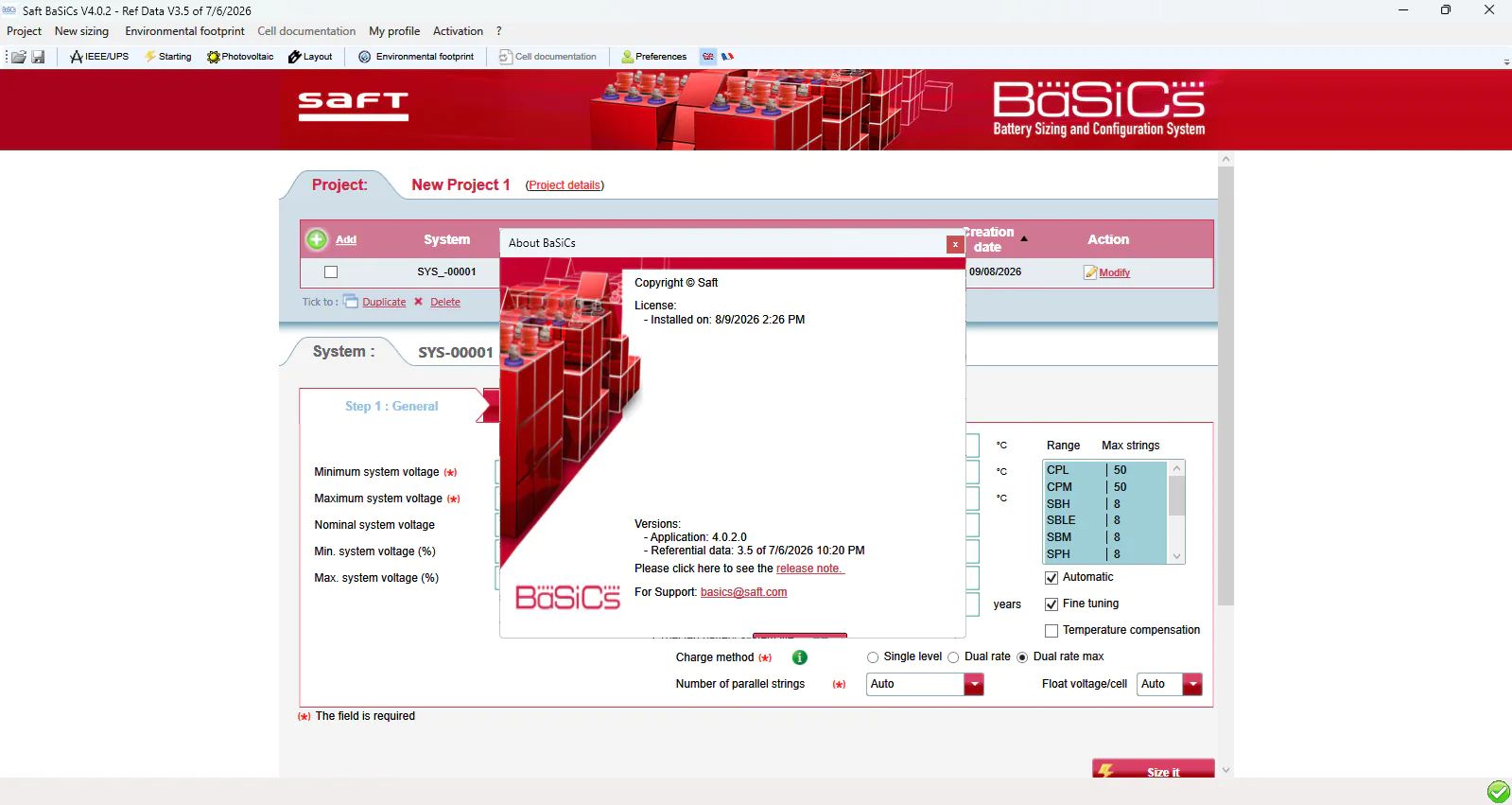The height and width of the screenshot is (805, 1512).
Task: Select the Step 1 : General tab
Action: (x=391, y=406)
